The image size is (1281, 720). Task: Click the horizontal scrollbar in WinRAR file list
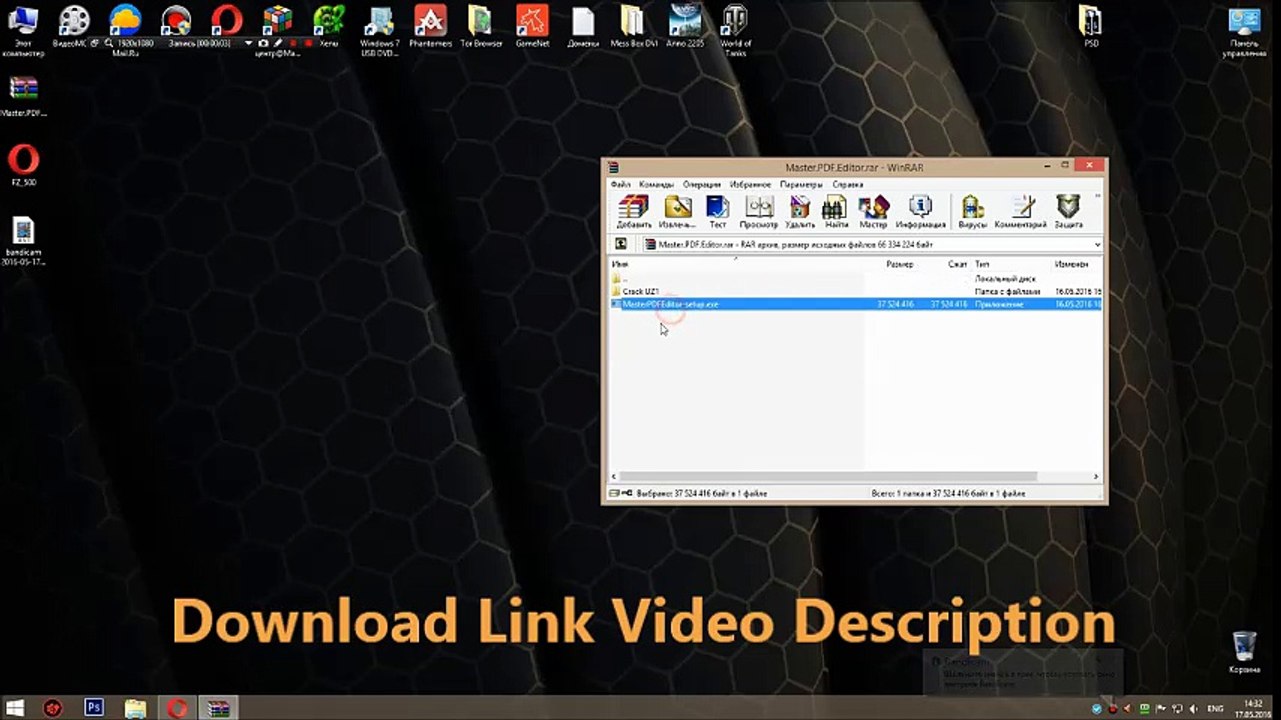830,477
